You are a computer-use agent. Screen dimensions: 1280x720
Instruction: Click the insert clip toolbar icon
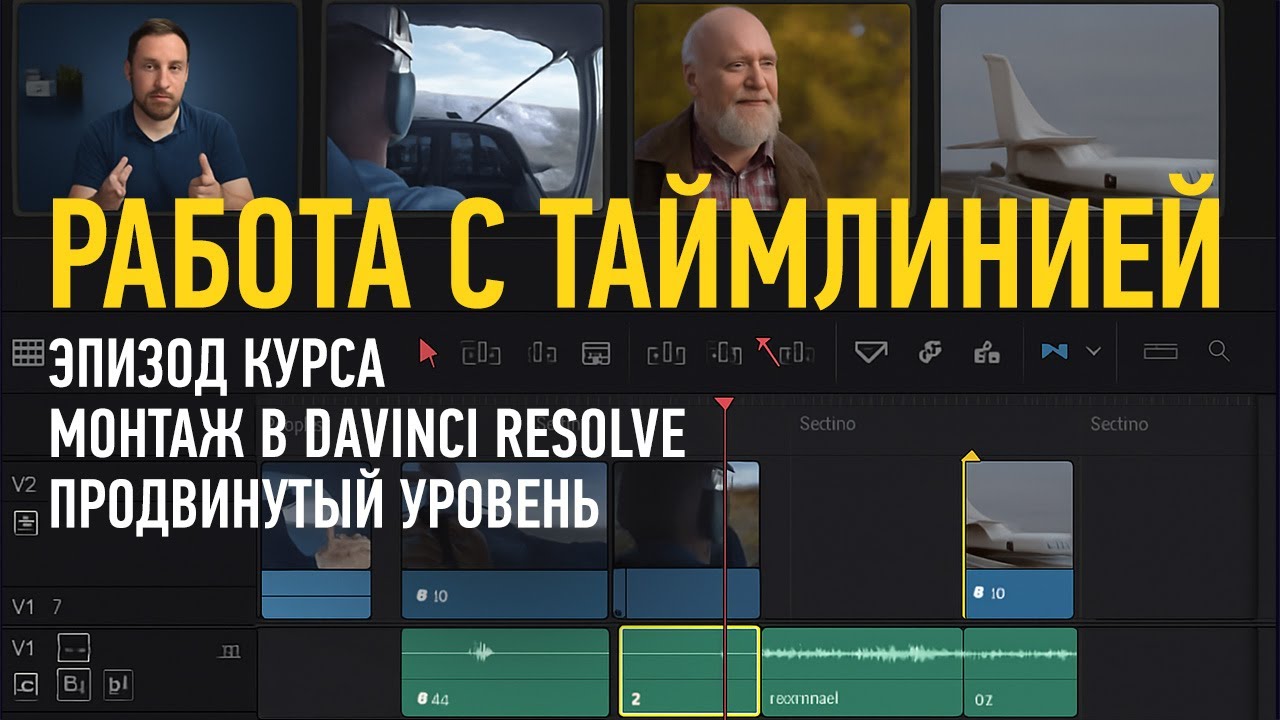click(666, 353)
